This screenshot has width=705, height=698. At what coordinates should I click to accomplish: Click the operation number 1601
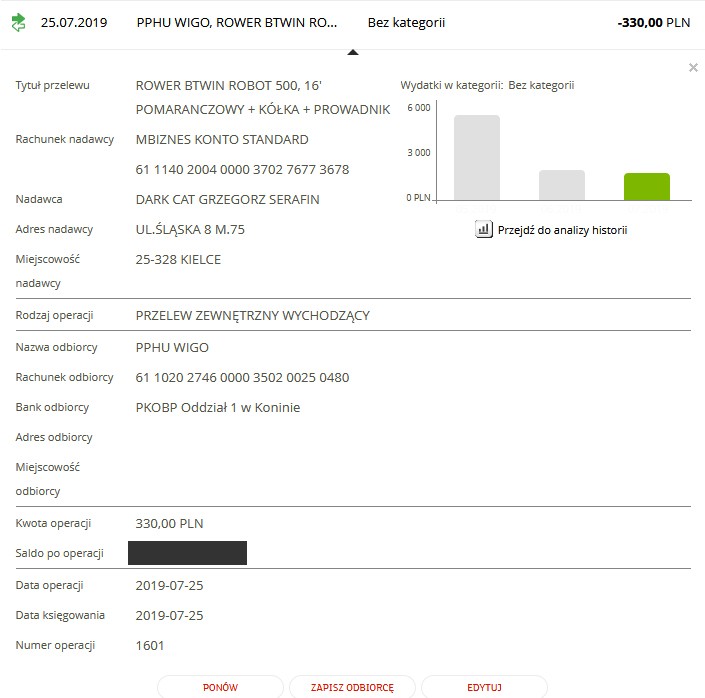[150, 646]
